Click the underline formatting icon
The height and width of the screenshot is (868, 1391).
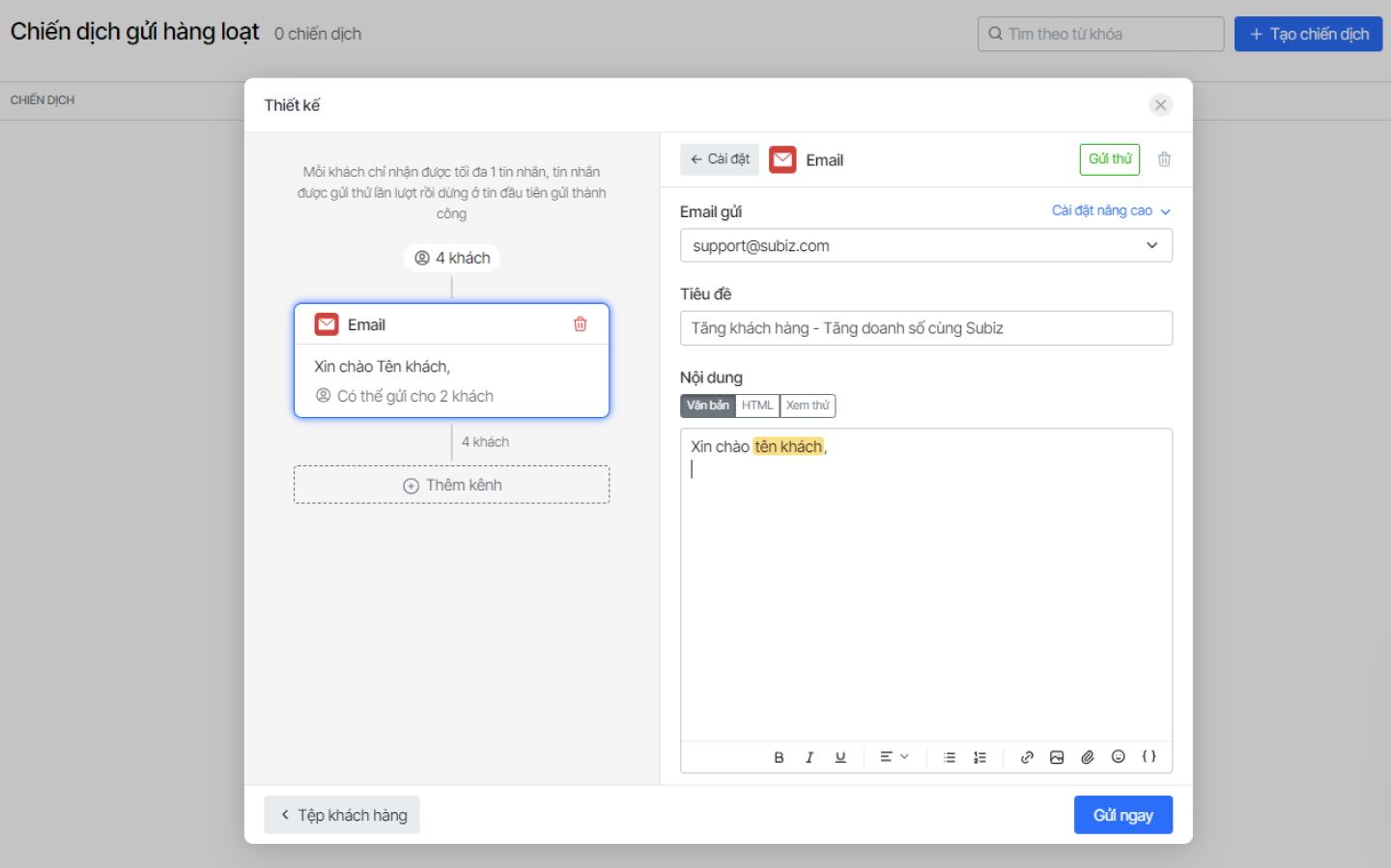(x=840, y=758)
